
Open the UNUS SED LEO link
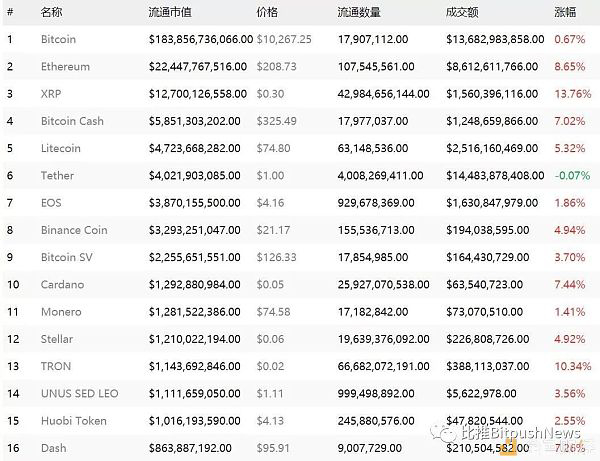pyautogui.click(x=80, y=394)
